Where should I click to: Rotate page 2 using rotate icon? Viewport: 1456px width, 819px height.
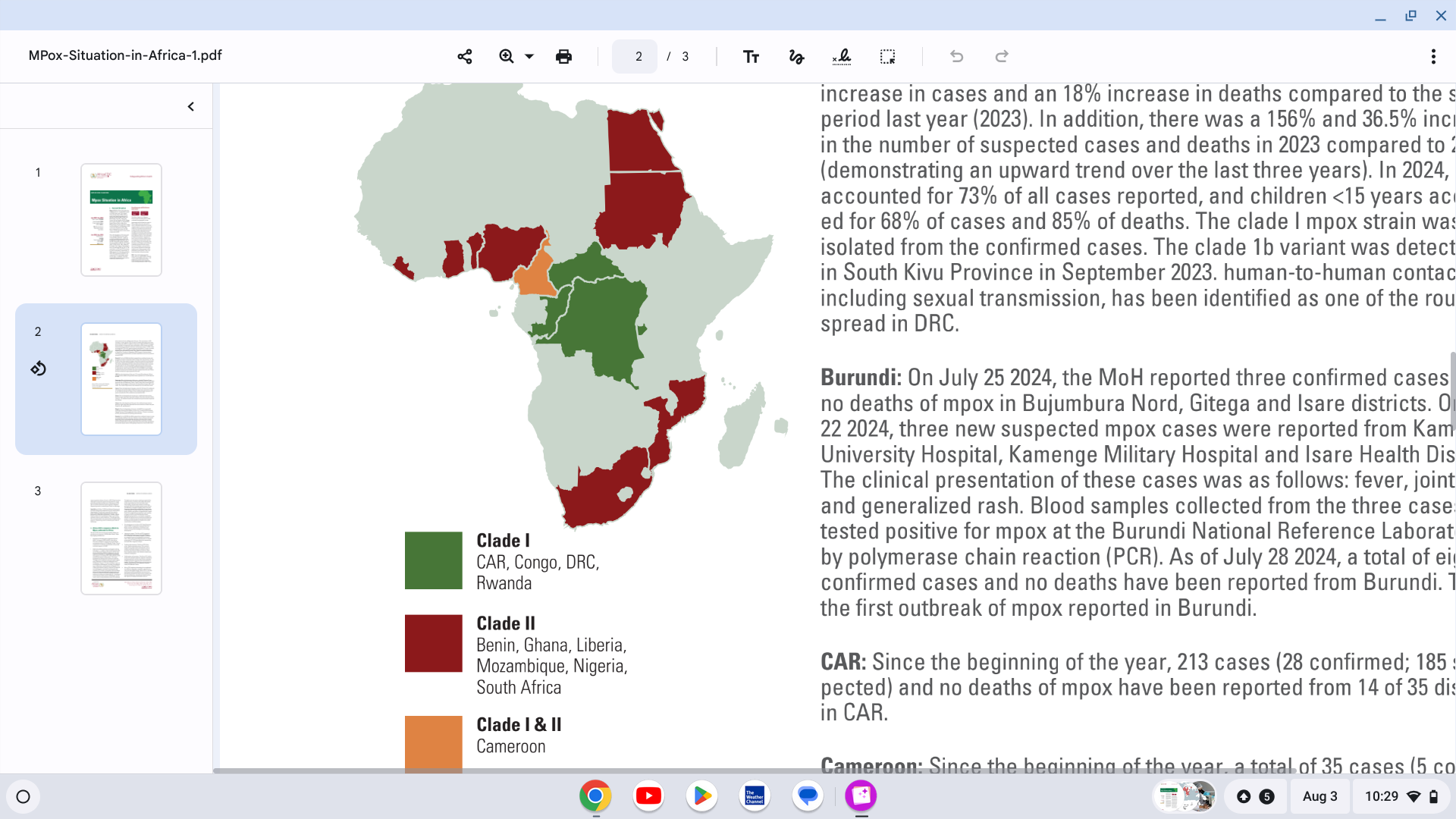[x=38, y=369]
